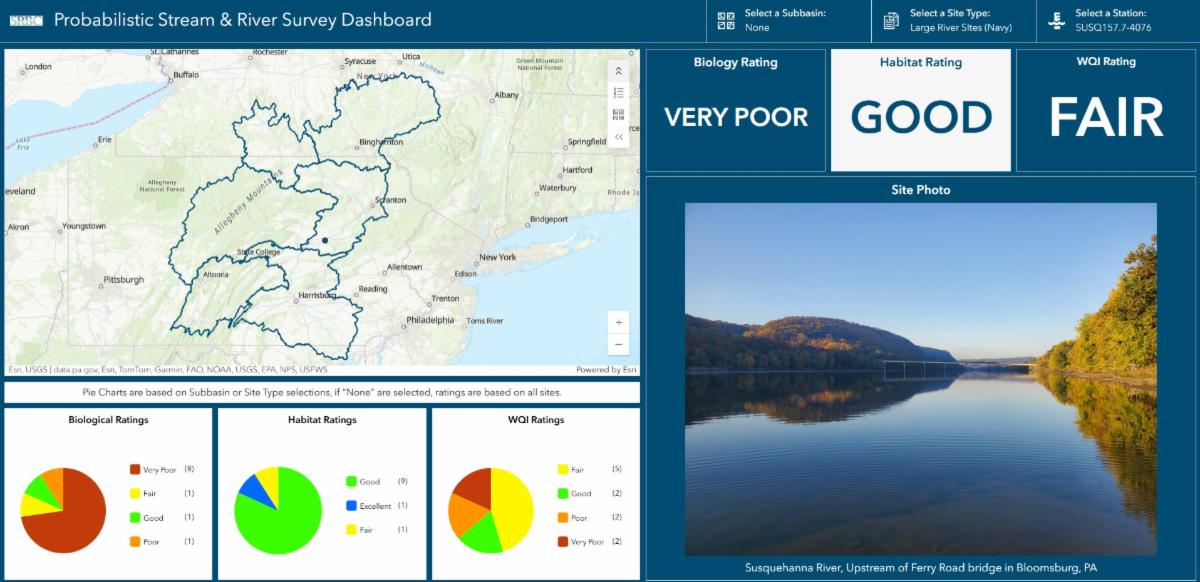
Task: Click the Very Poor red legend swatch
Action: coord(135,469)
